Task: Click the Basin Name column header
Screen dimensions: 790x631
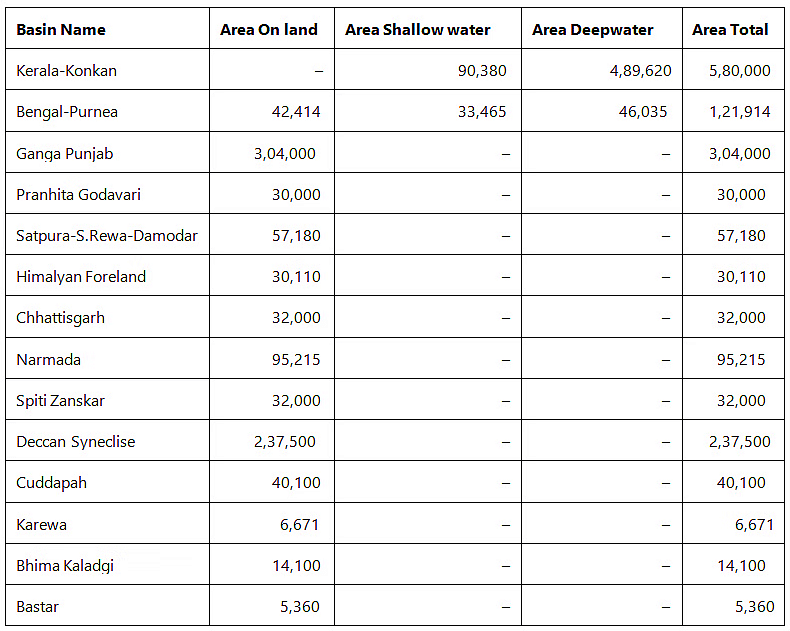Action: tap(61, 30)
